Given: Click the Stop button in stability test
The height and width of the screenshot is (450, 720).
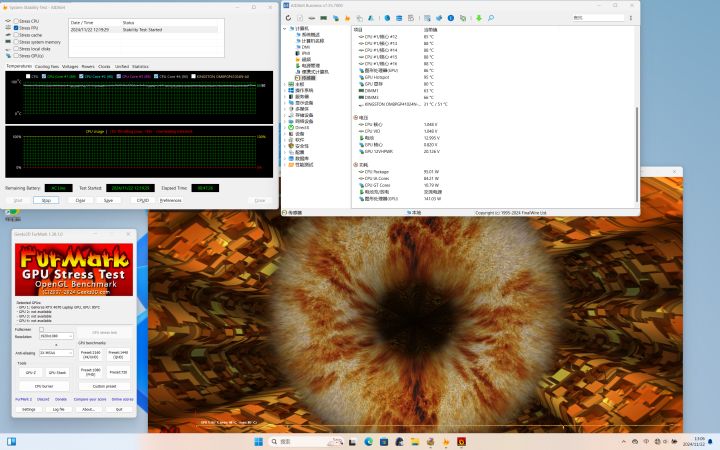Looking at the screenshot, I should pyautogui.click(x=46, y=201).
